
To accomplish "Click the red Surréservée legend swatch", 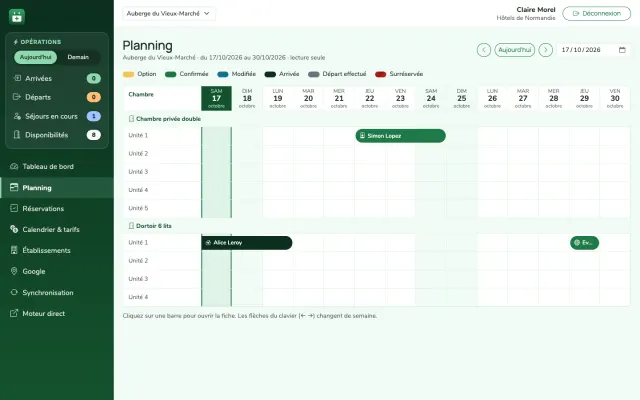I will tap(380, 74).
